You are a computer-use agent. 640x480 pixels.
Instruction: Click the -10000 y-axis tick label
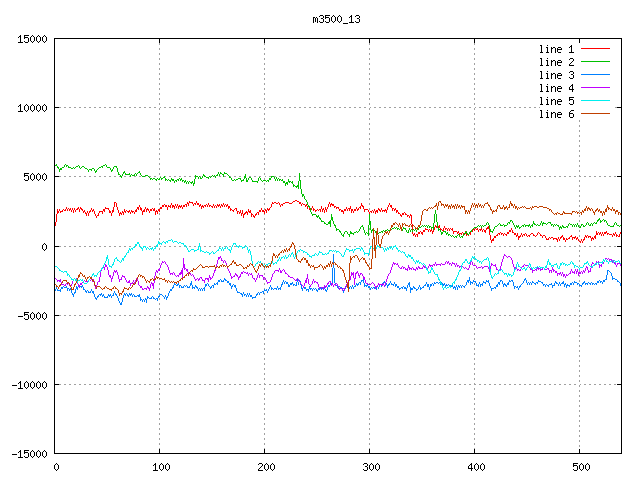29,384
